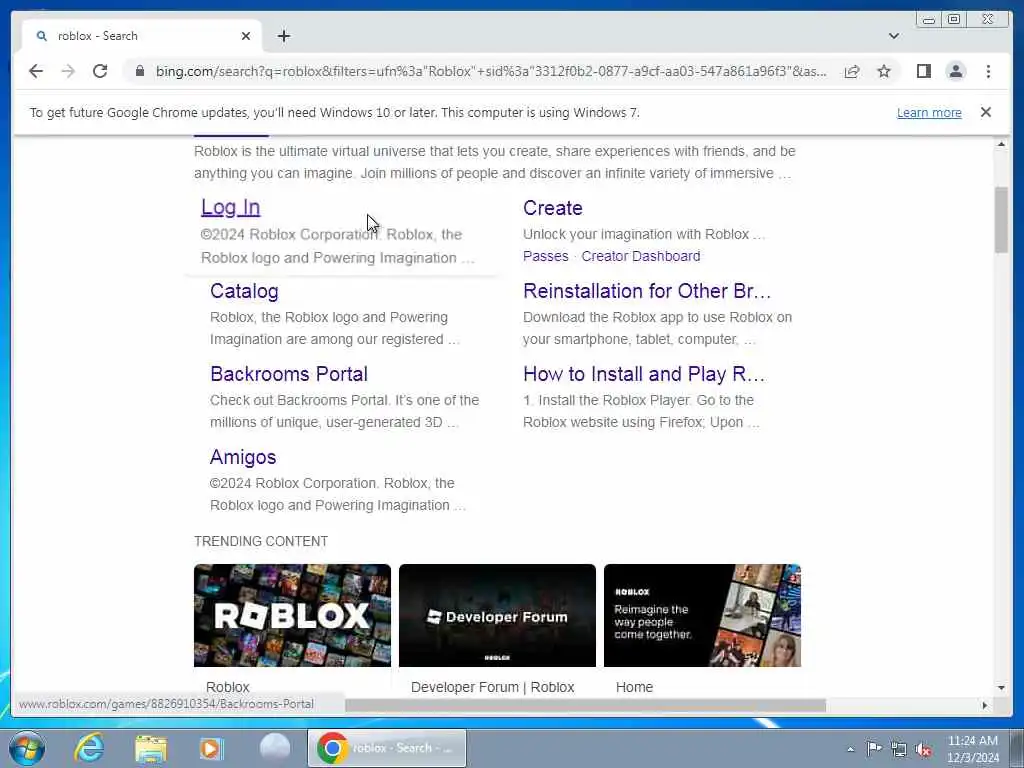Click the horizontal scrollbar thumb
This screenshot has width=1024, height=768.
pos(585,705)
